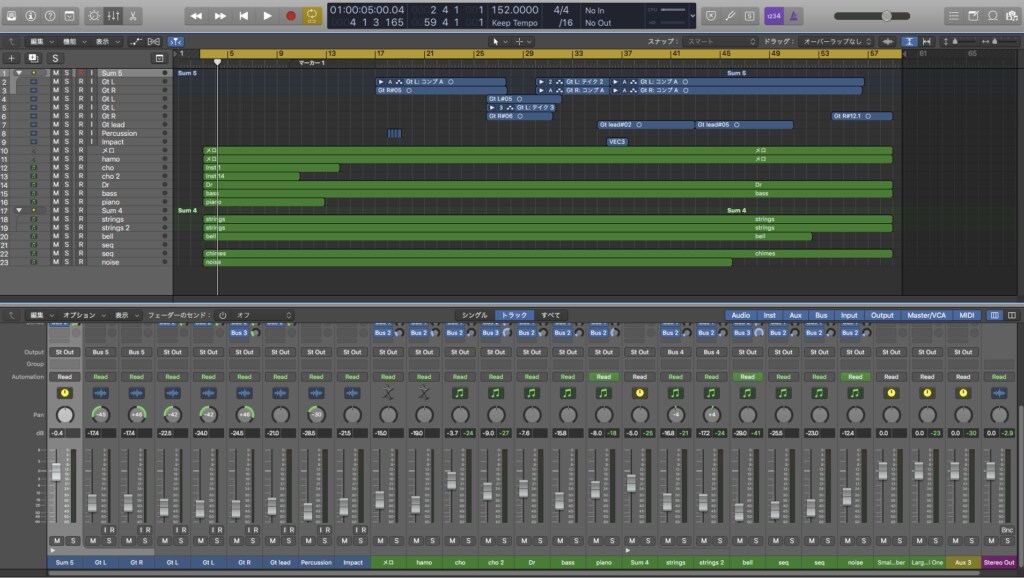Open Sum 5 channel automation Read menu
This screenshot has height=578, width=1024.
65,377
